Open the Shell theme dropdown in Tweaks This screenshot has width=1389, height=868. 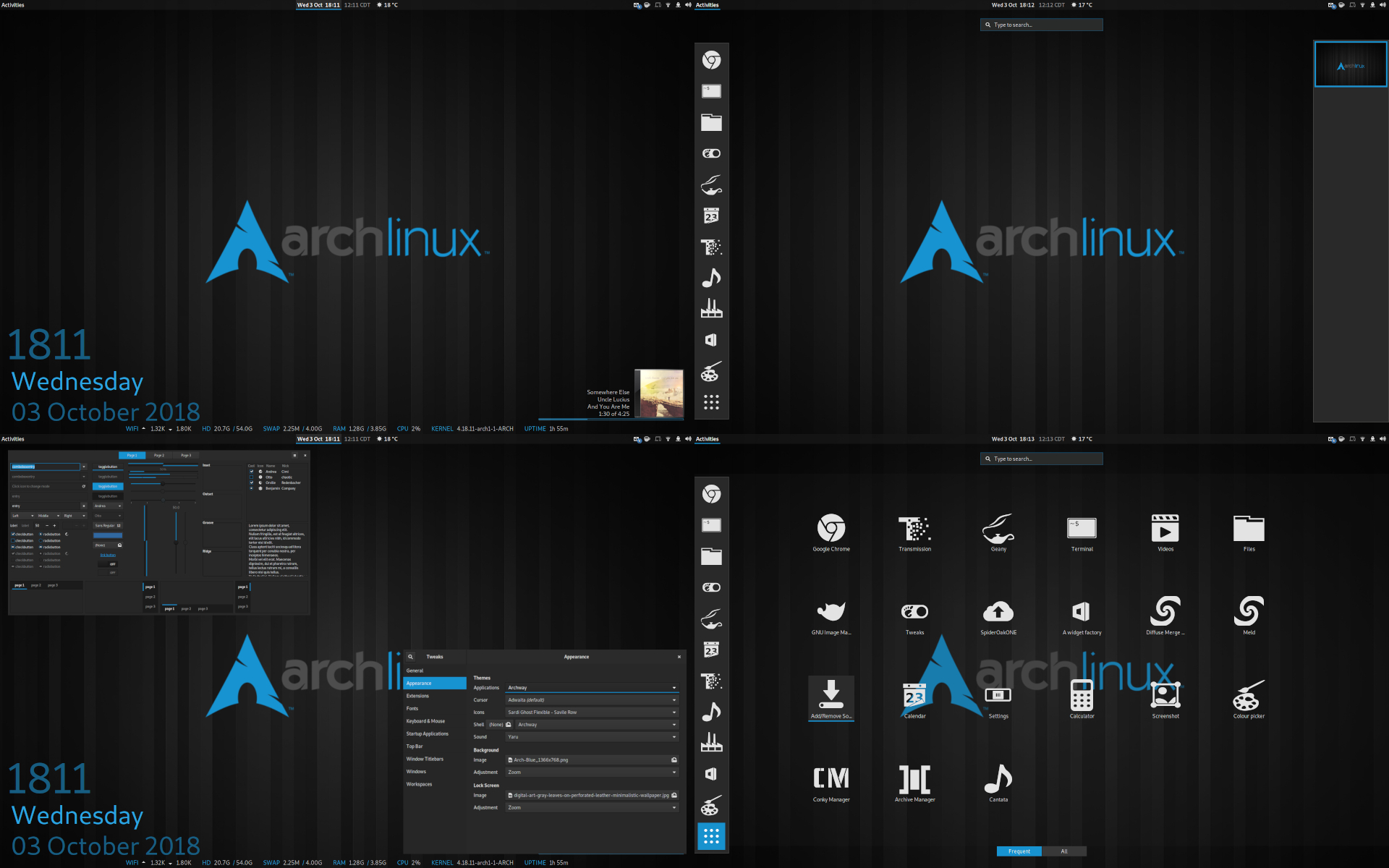597,725
